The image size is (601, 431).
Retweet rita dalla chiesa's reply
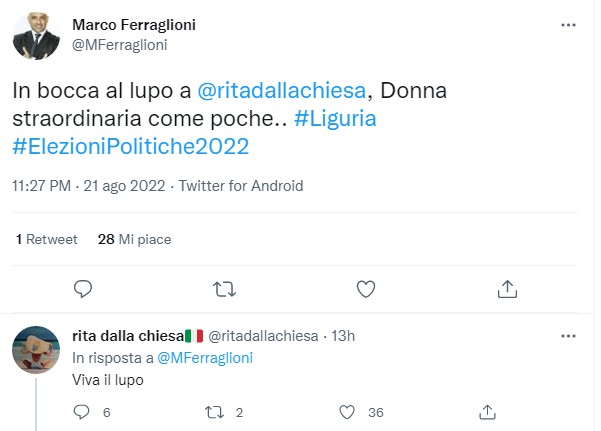(212, 411)
